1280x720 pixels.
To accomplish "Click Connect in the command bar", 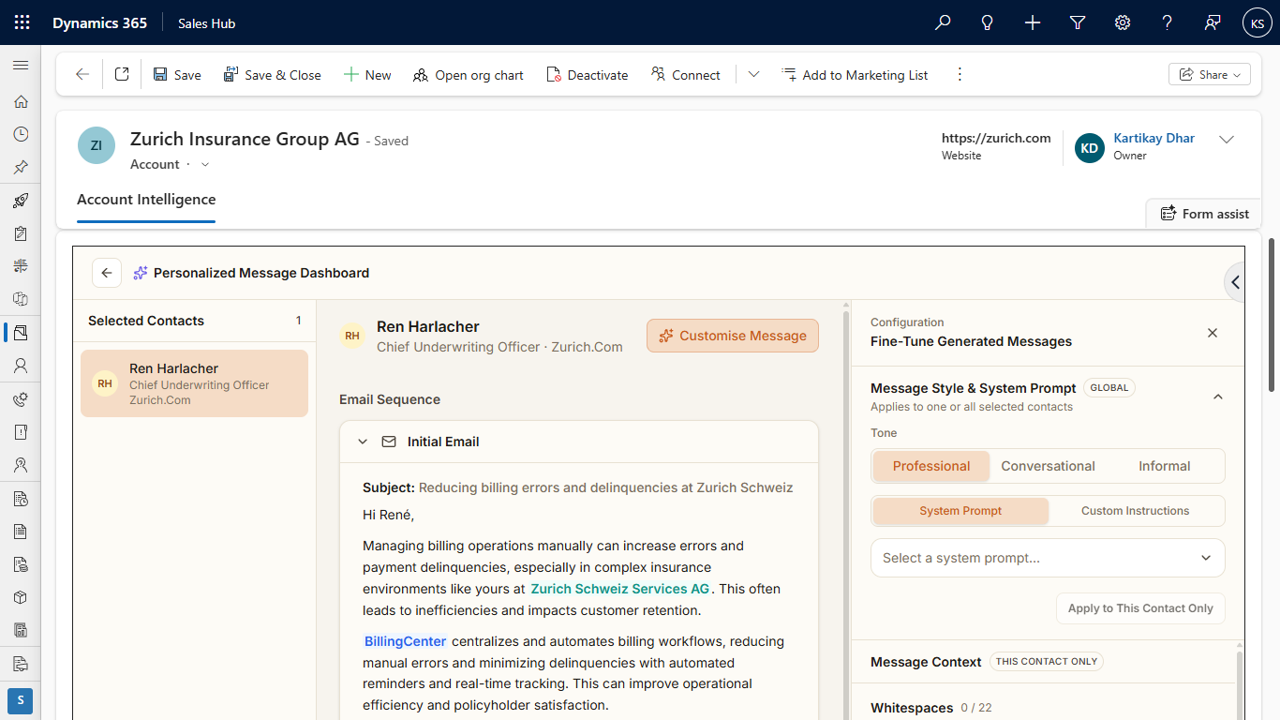I will point(685,74).
